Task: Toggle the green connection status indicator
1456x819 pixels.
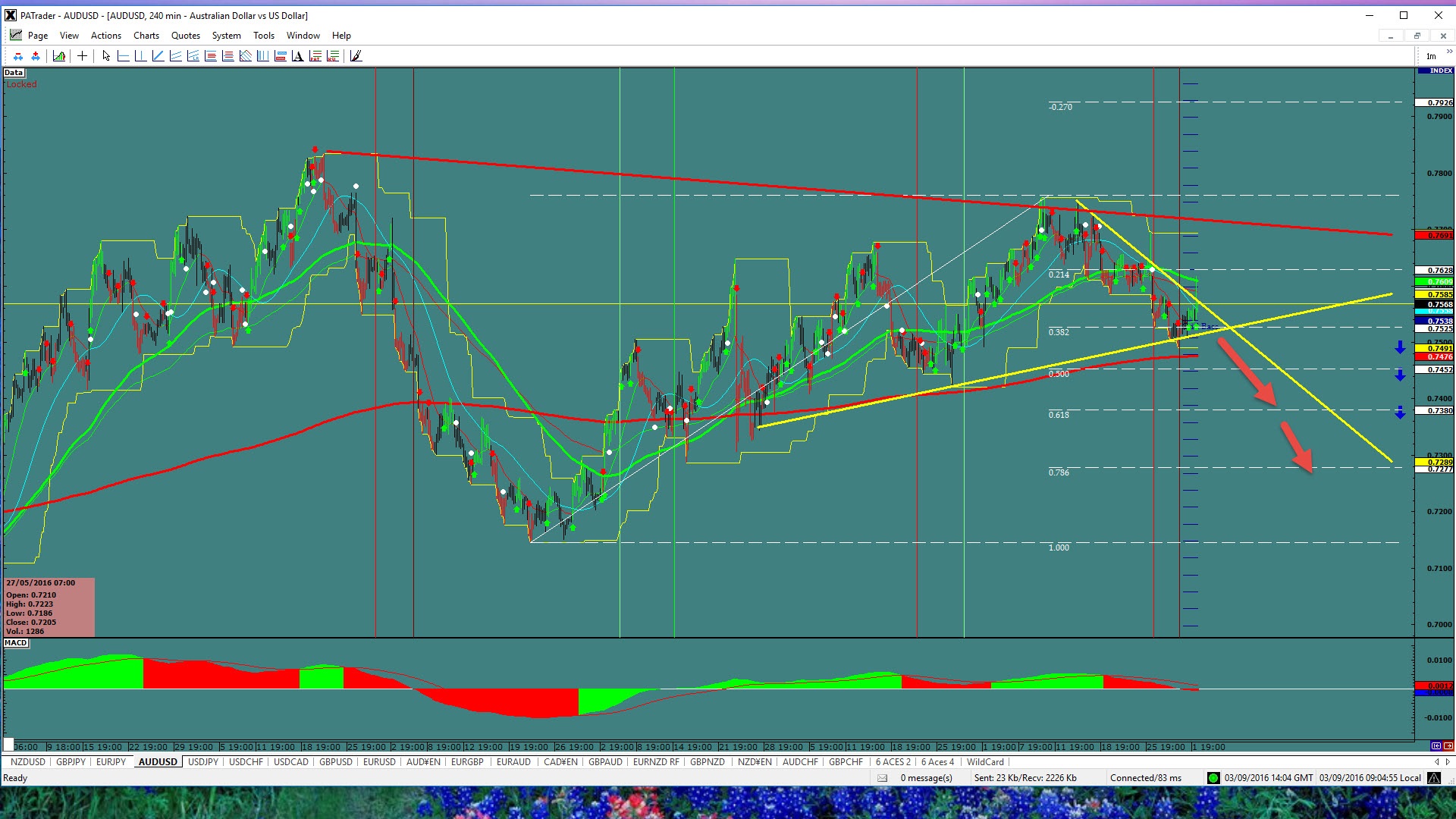Action: click(x=1213, y=778)
